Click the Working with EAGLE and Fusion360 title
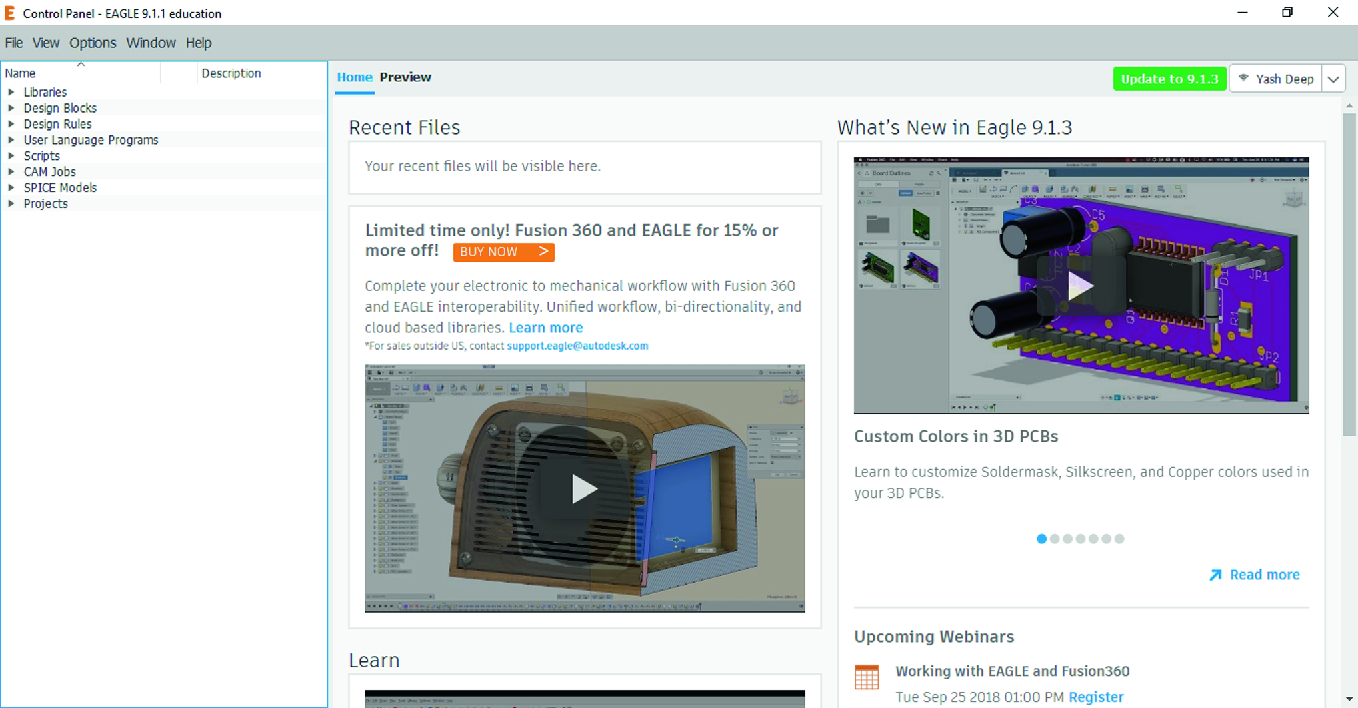The image size is (1358, 708). [1013, 672]
